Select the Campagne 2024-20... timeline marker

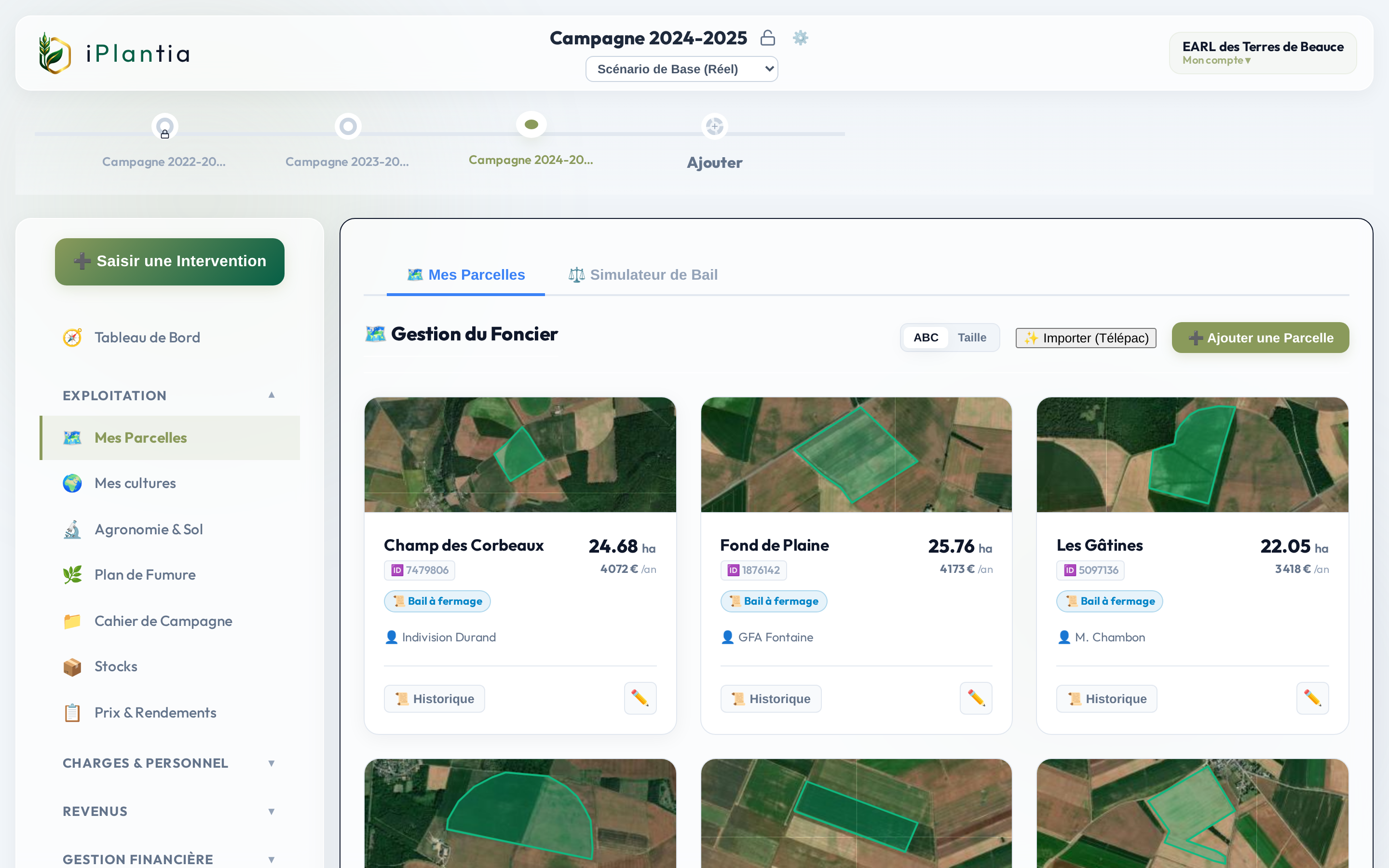click(x=531, y=124)
